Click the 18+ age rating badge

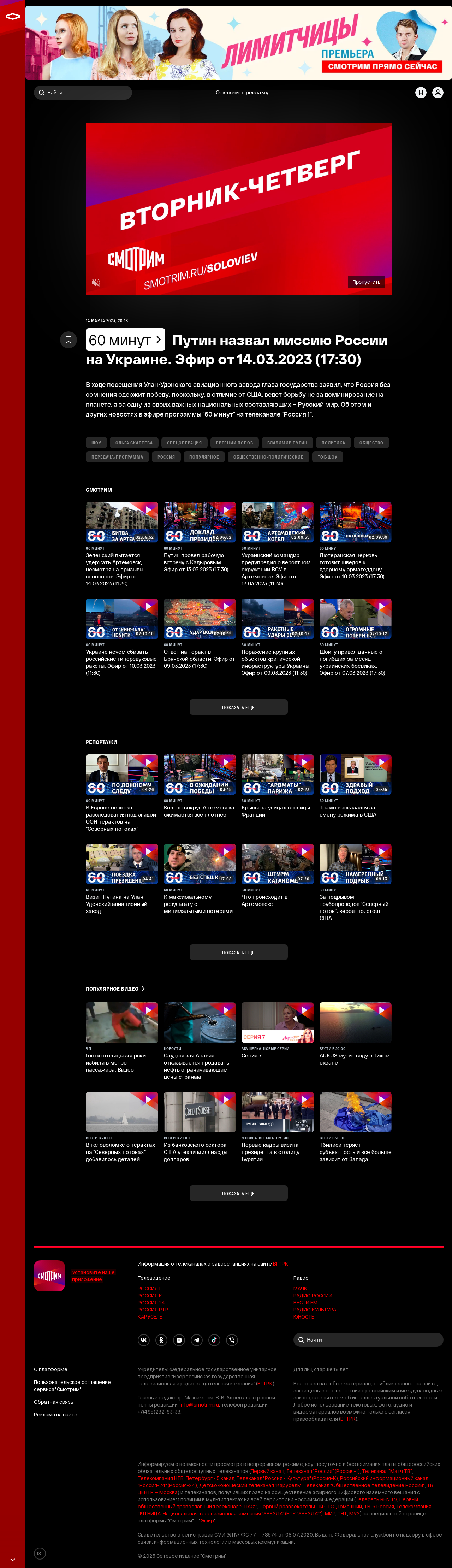[x=40, y=1554]
